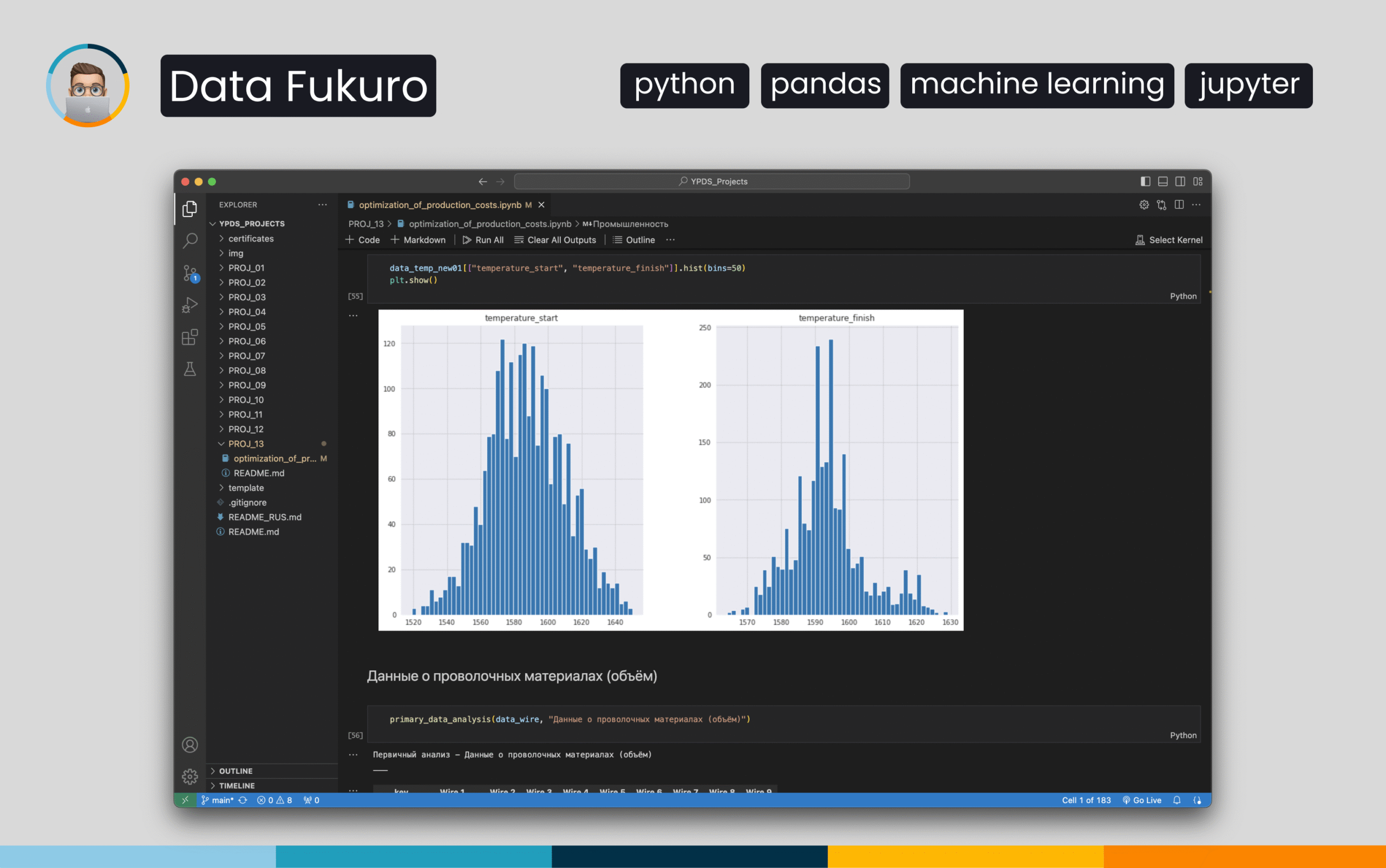
Task: Click Run All in notebook toolbar
Action: point(483,240)
